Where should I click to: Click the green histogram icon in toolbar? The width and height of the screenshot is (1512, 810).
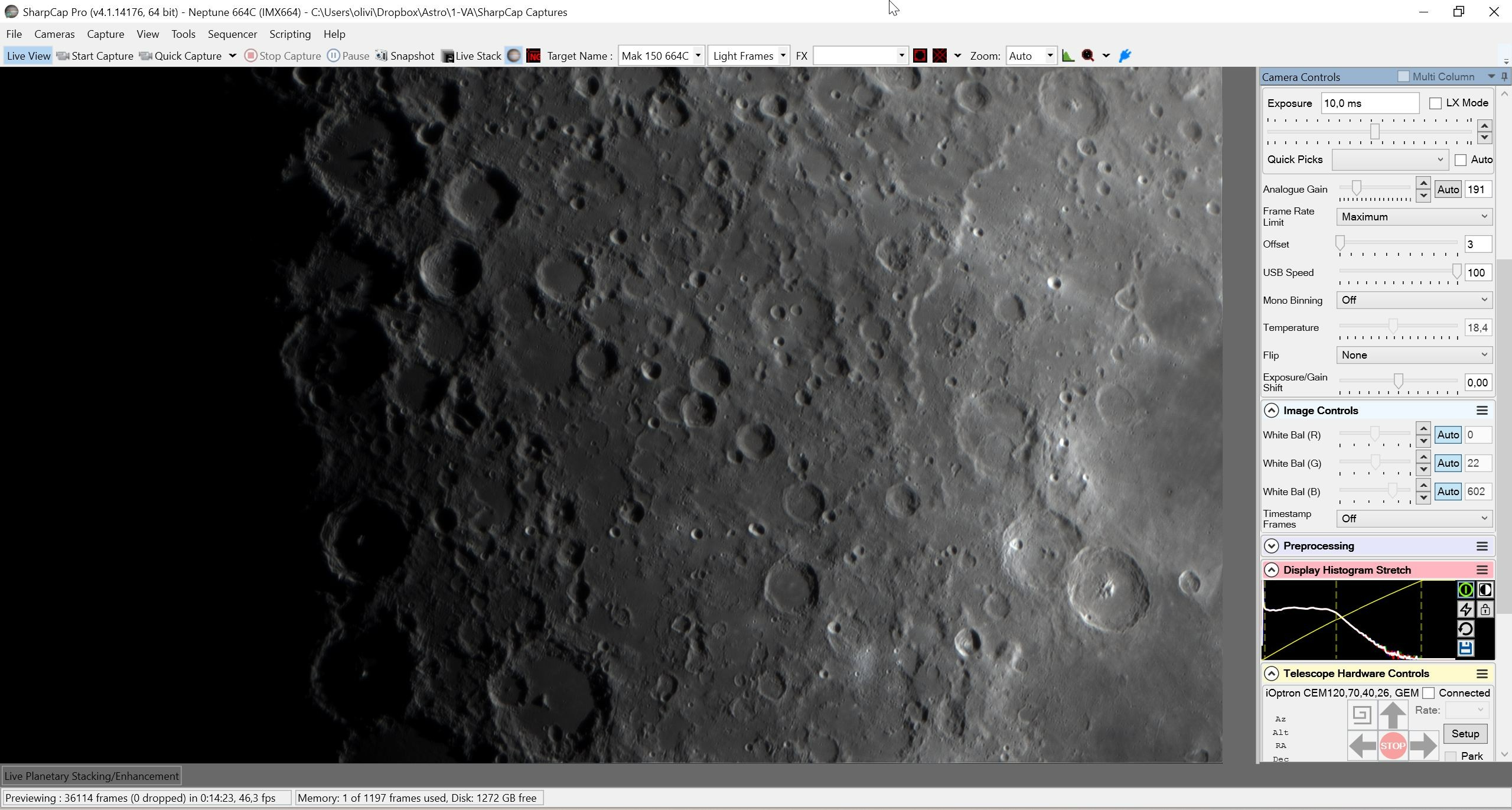pos(1068,56)
